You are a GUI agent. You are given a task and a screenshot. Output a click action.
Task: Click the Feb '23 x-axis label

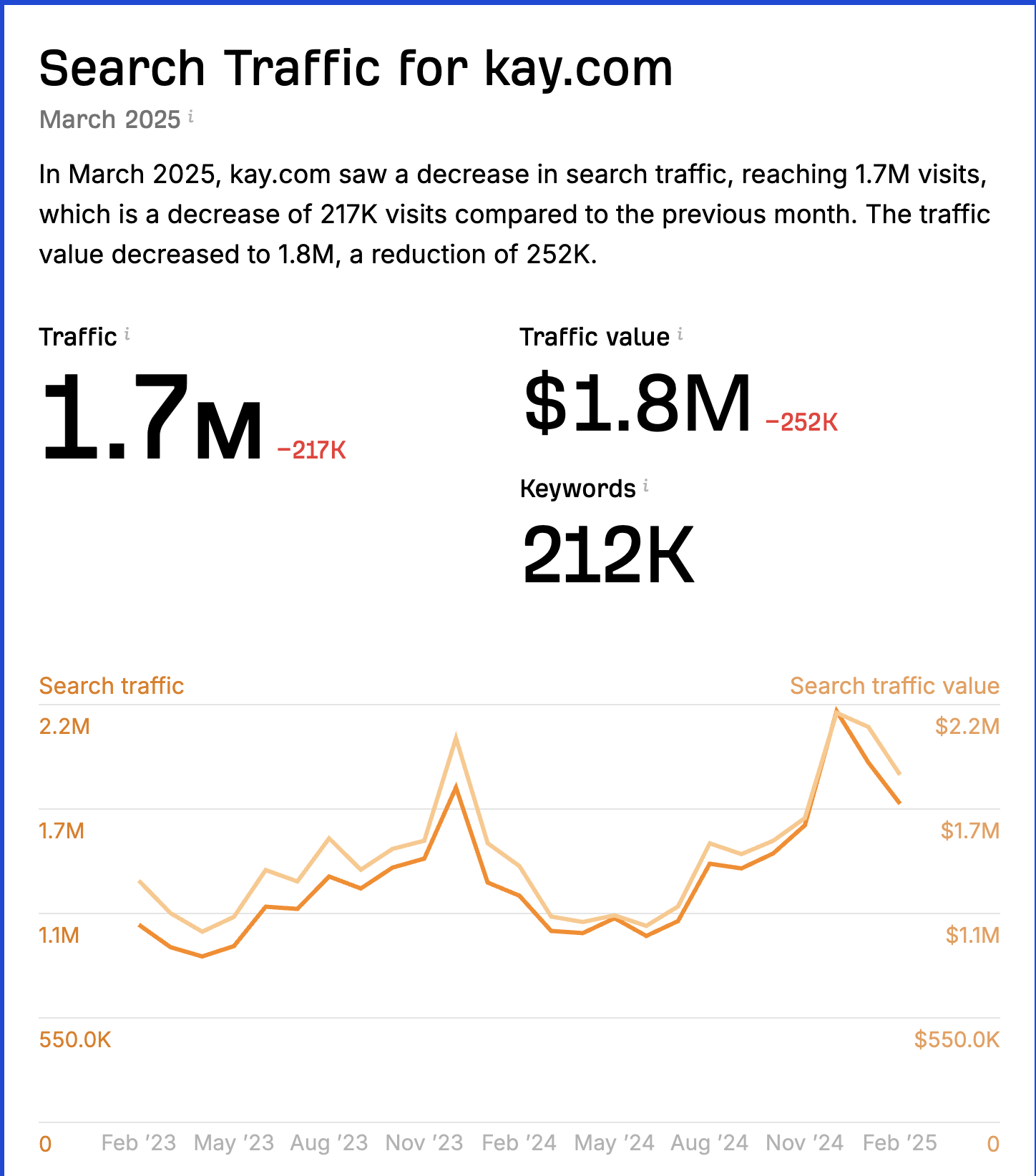(139, 1143)
